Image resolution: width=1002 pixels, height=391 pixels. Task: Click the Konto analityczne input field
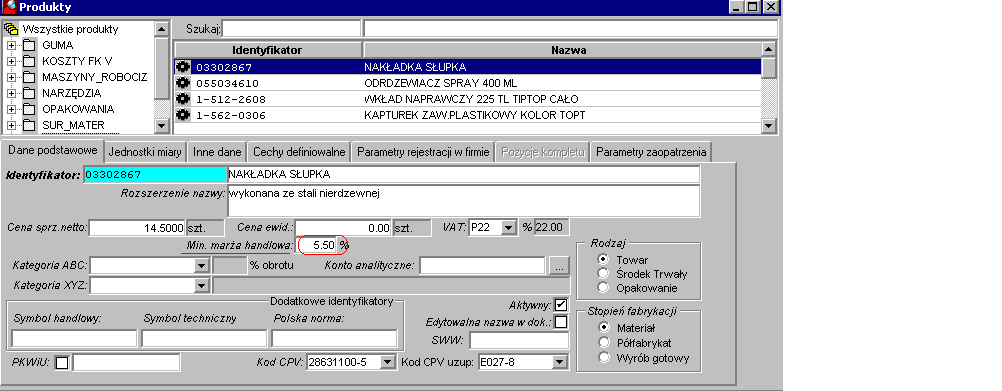point(483,266)
